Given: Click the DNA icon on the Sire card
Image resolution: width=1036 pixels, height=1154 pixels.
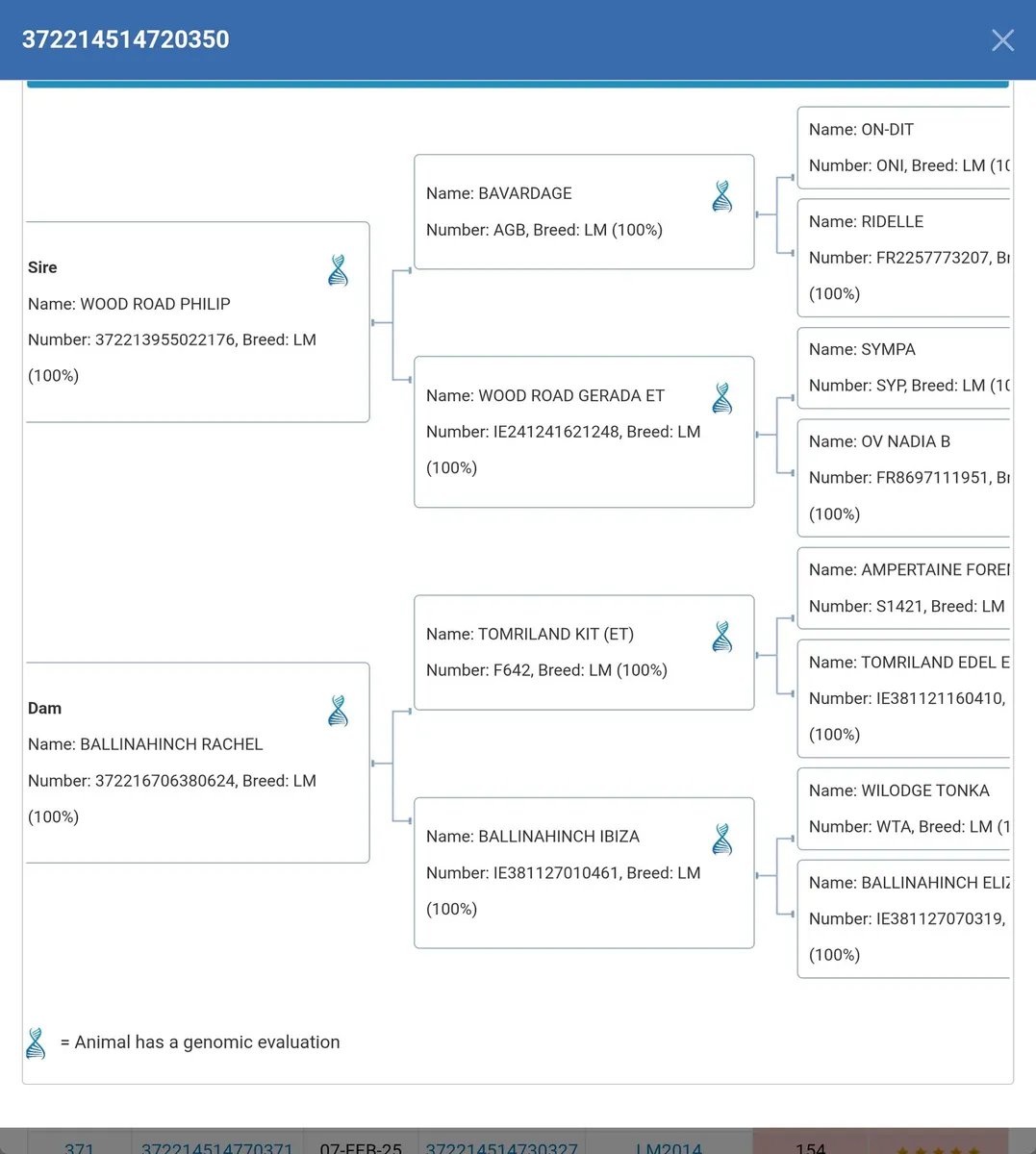Looking at the screenshot, I should (x=338, y=271).
